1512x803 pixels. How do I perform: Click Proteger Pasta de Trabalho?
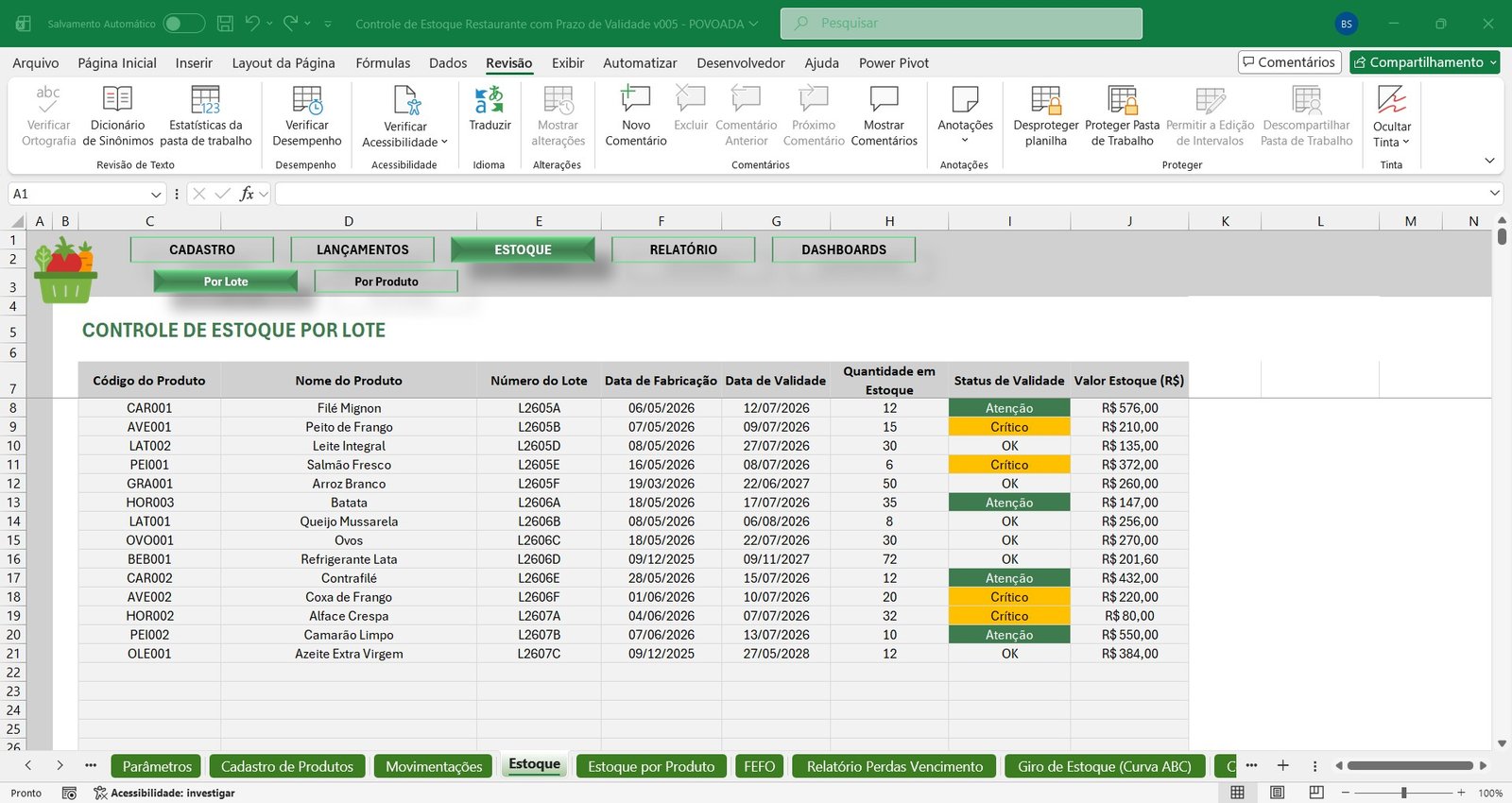coord(1122,115)
